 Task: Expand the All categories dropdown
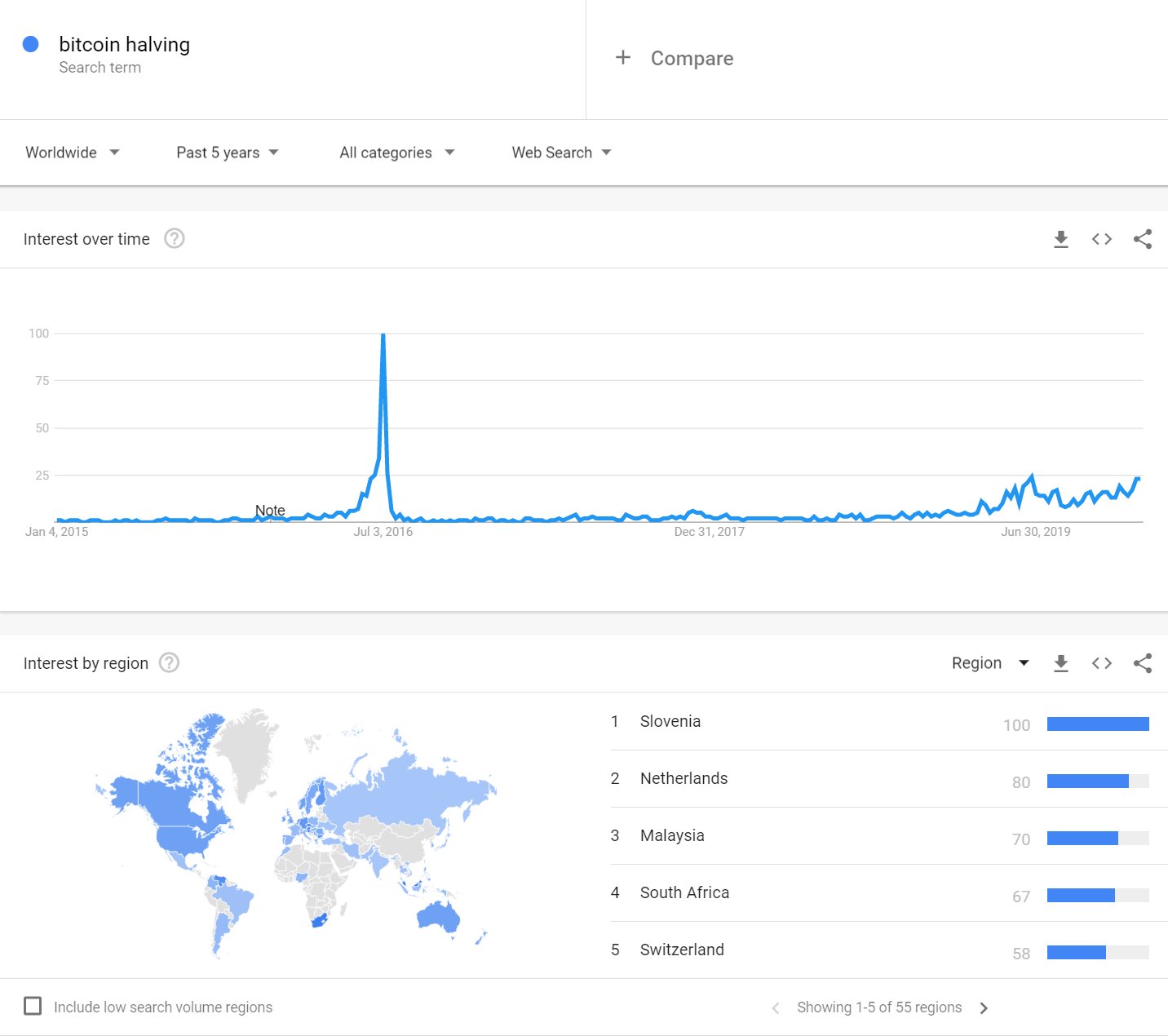coord(396,153)
